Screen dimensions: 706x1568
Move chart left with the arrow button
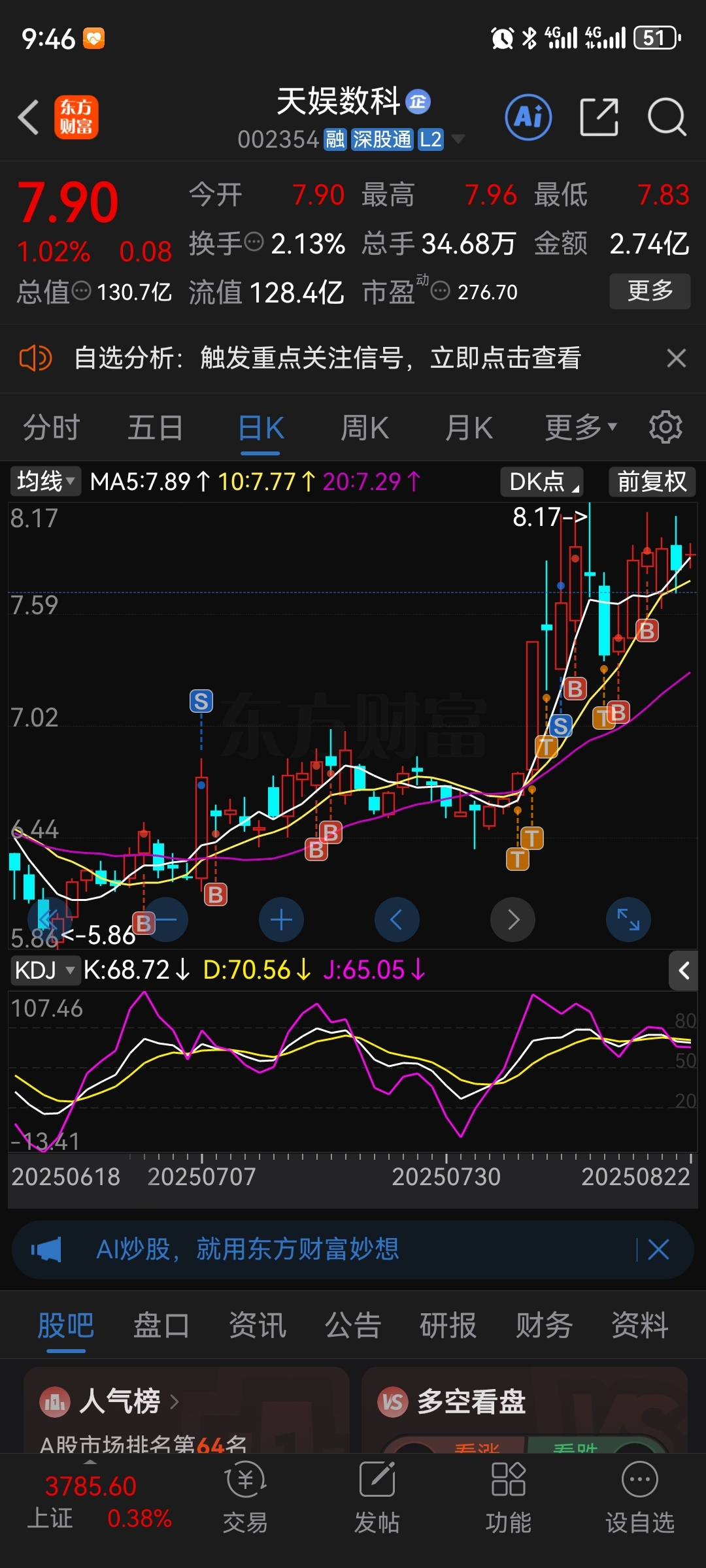pyautogui.click(x=397, y=920)
